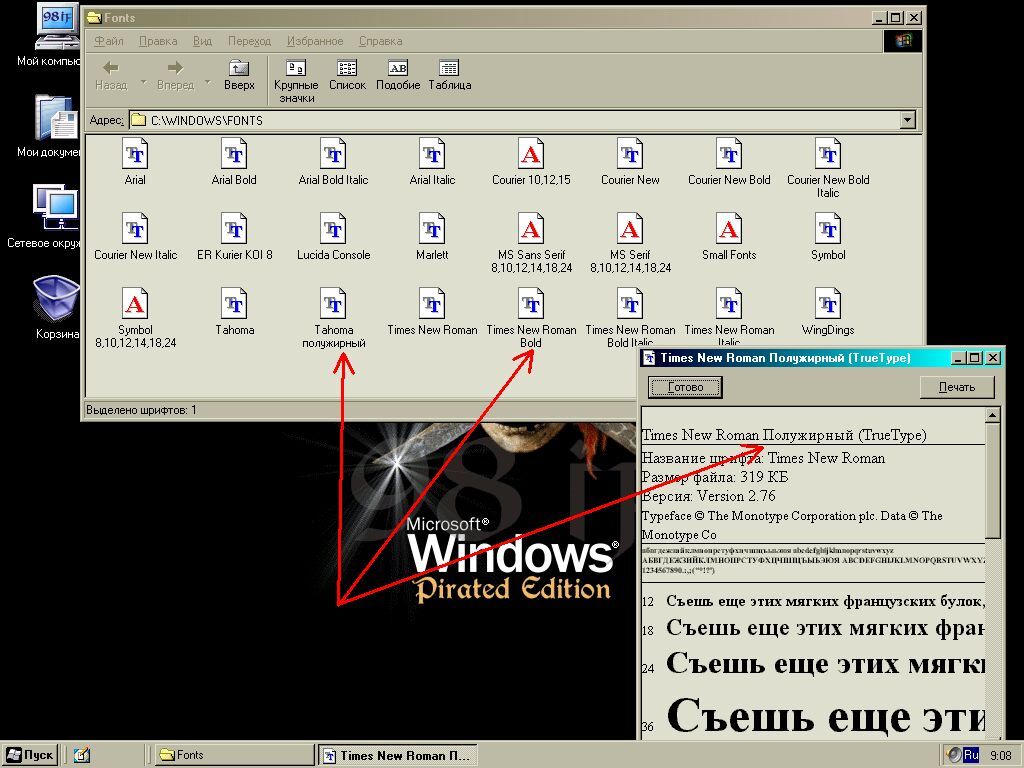Click status bar text Выделено шрифтов: 1
This screenshot has width=1024, height=768.
[x=141, y=410]
